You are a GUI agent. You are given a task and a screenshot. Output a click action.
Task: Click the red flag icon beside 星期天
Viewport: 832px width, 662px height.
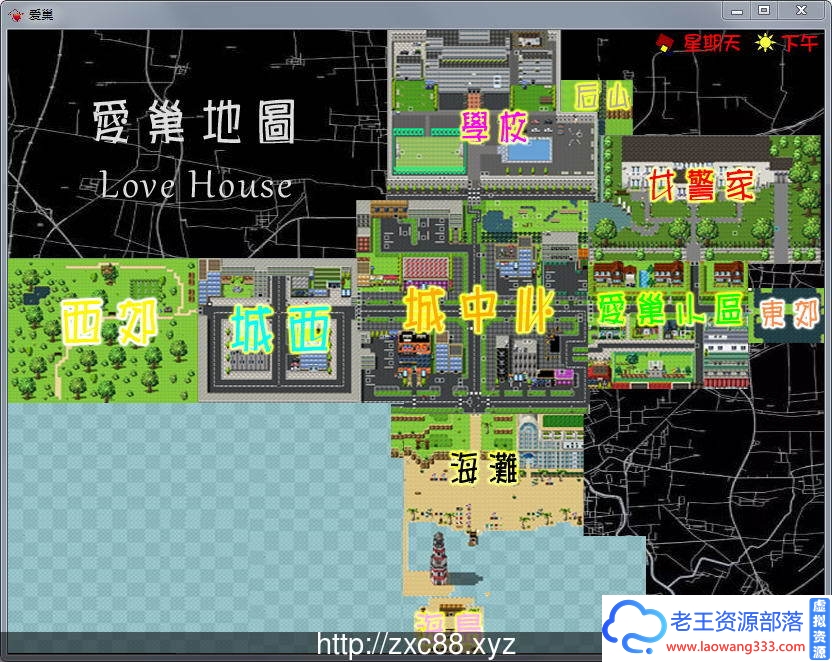[x=661, y=42]
